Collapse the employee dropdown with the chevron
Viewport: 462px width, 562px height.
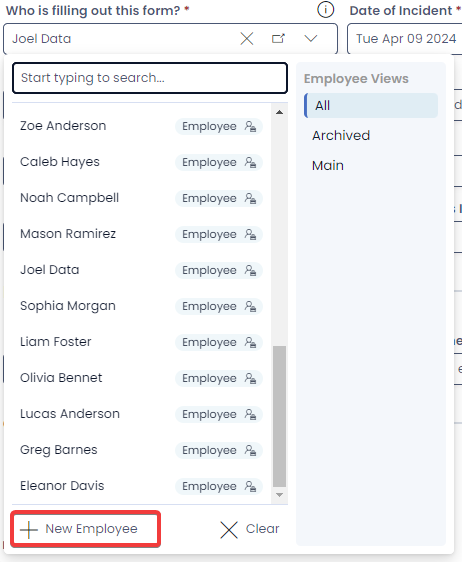(311, 38)
